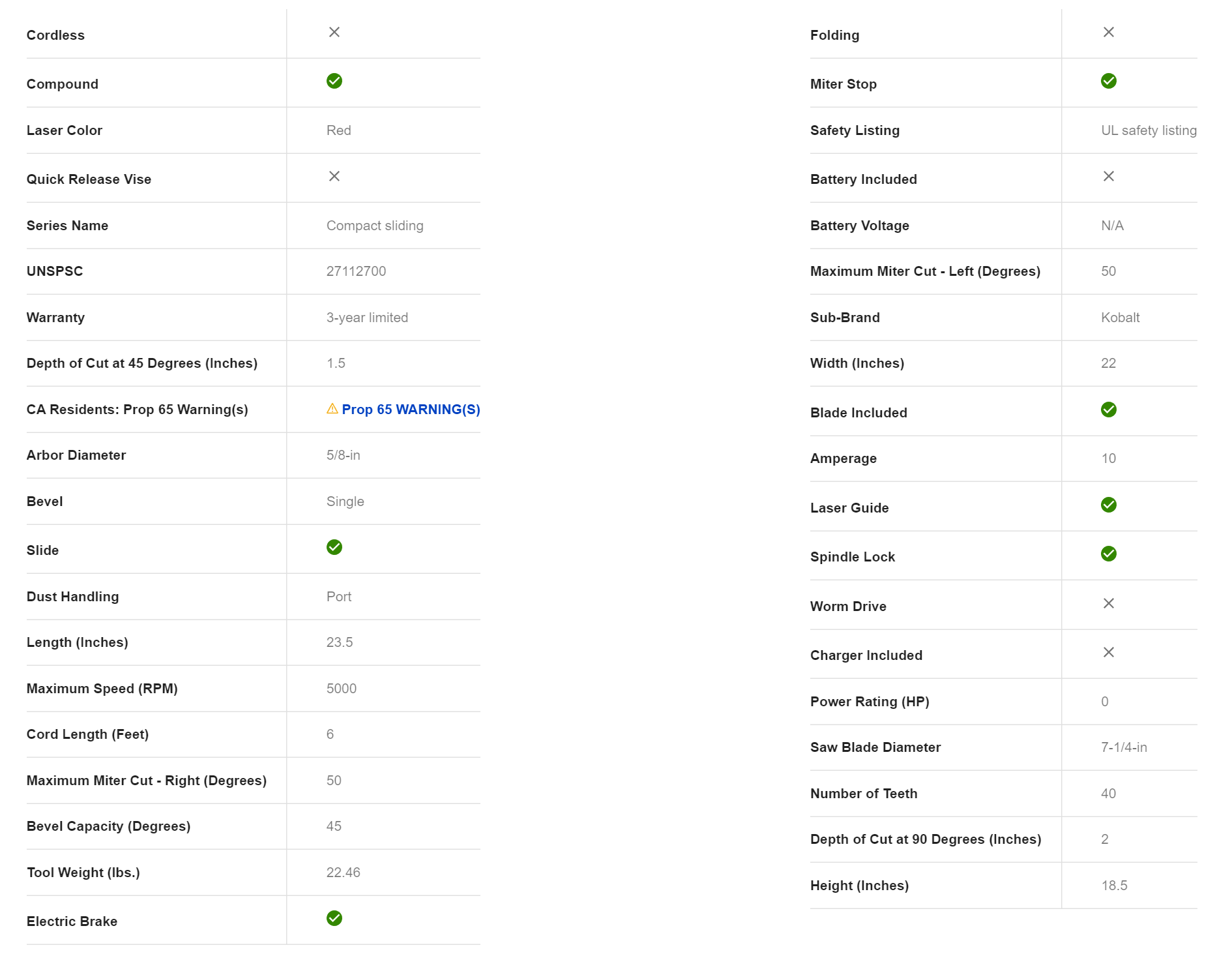The width and height of the screenshot is (1232, 971).
Task: Click the Laser Guide green checkmark
Action: (1109, 505)
